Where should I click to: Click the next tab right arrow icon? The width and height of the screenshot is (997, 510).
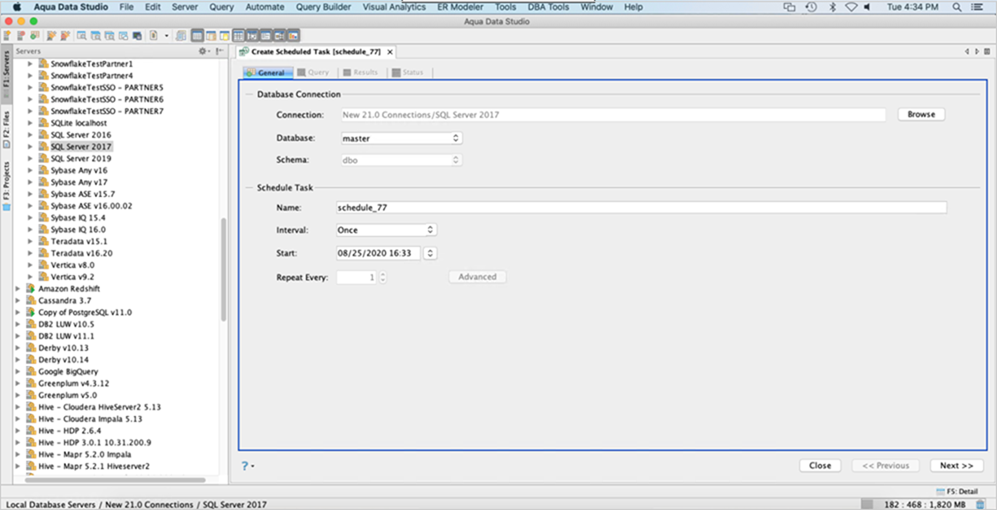click(977, 52)
